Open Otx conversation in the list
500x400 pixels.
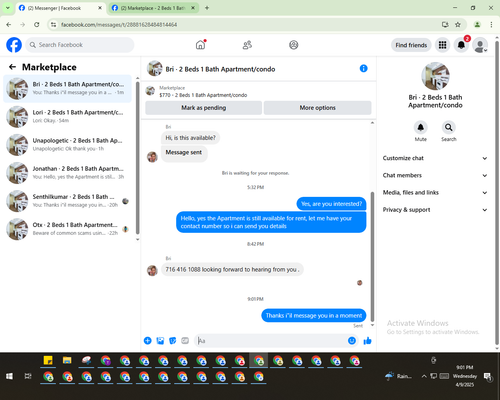click(x=68, y=229)
